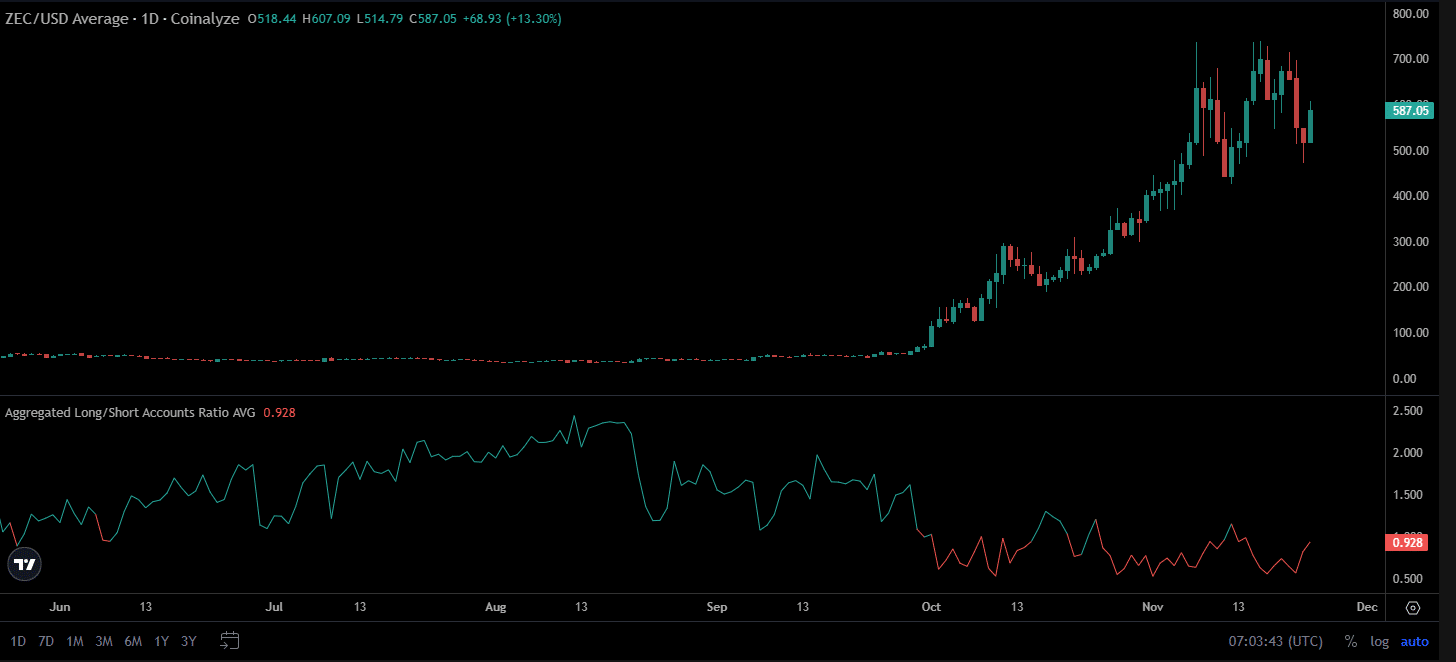Choose the 1Y time range

tap(161, 642)
